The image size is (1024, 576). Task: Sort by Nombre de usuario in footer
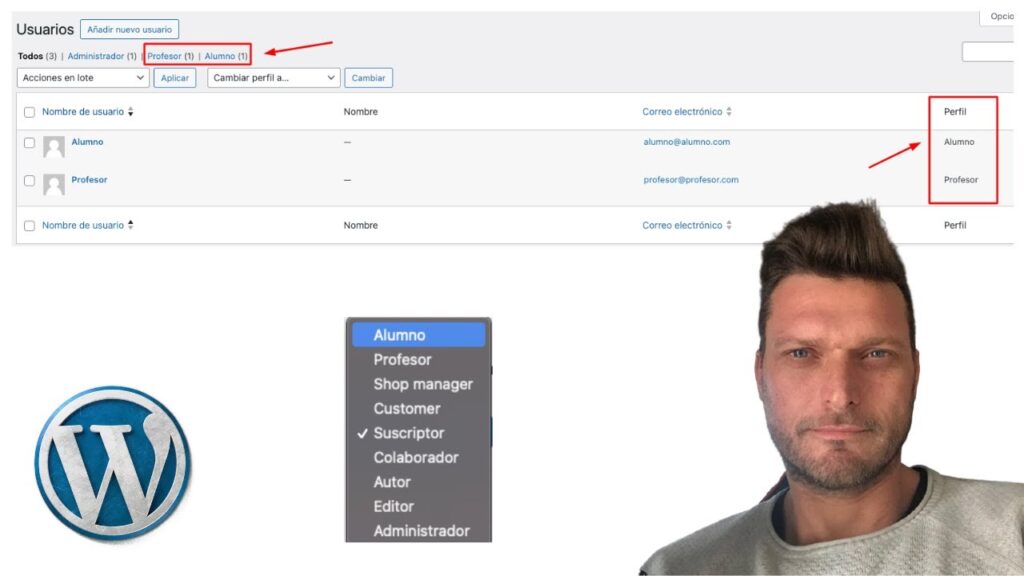[x=83, y=225]
